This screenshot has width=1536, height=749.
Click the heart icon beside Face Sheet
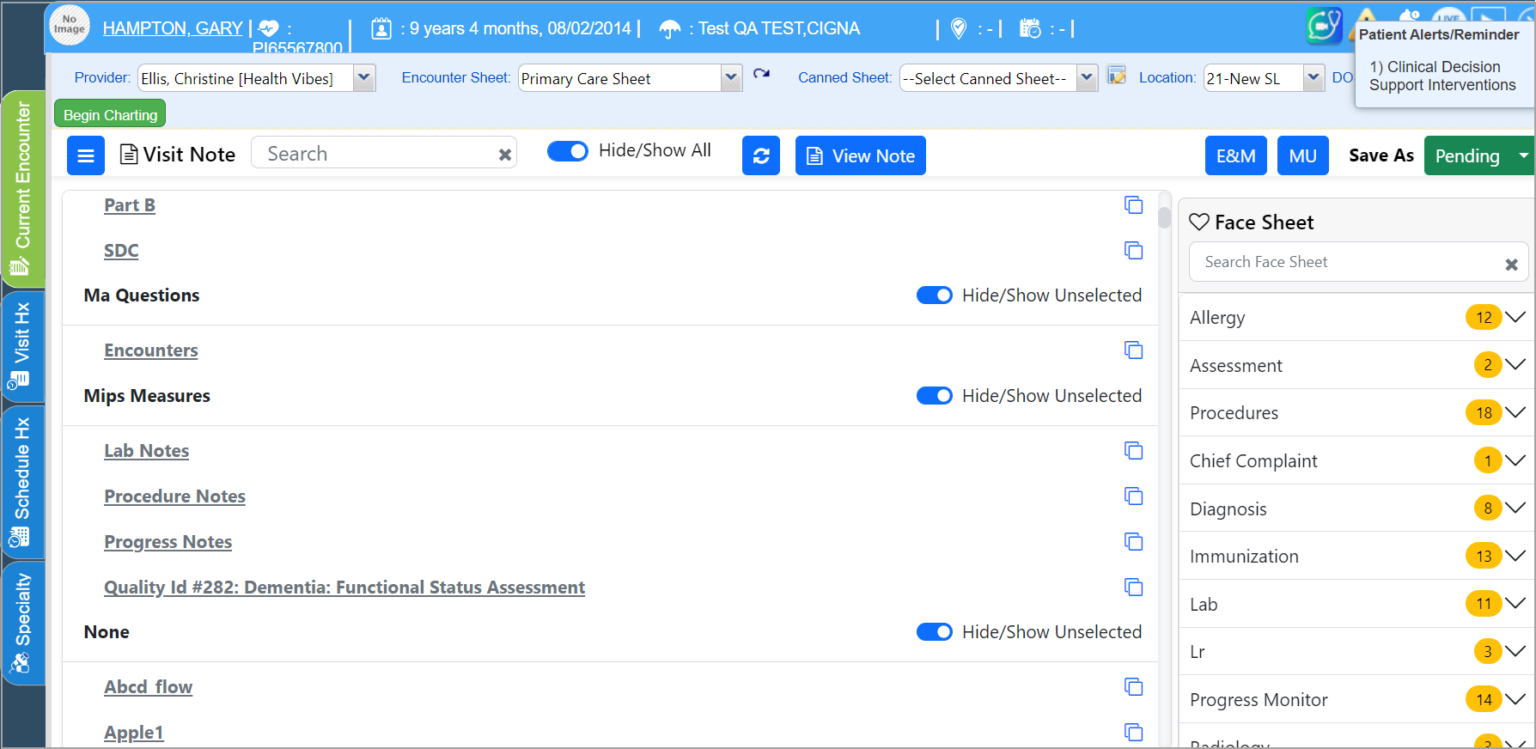click(1199, 221)
